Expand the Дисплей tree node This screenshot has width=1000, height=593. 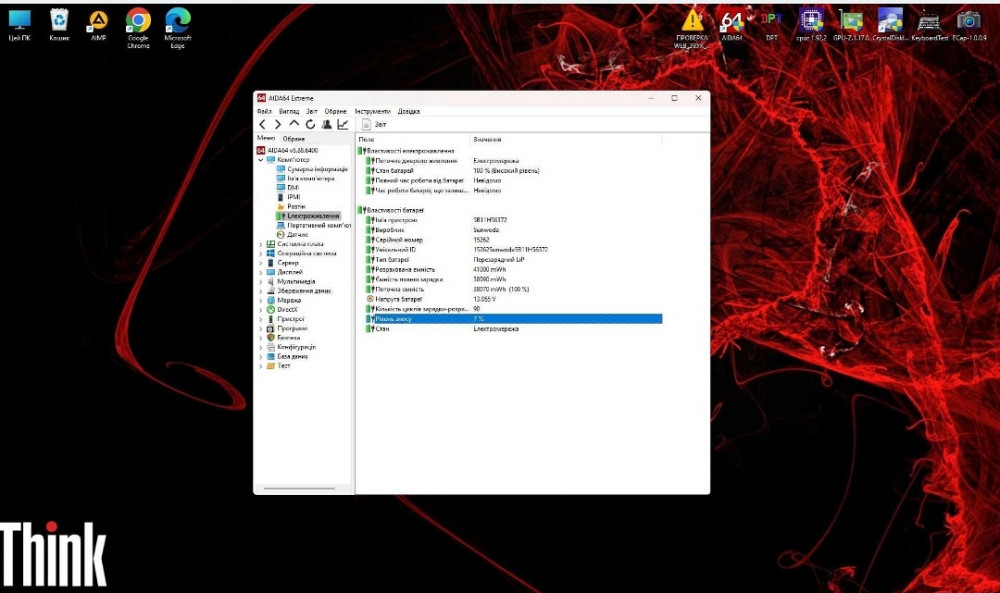point(261,272)
